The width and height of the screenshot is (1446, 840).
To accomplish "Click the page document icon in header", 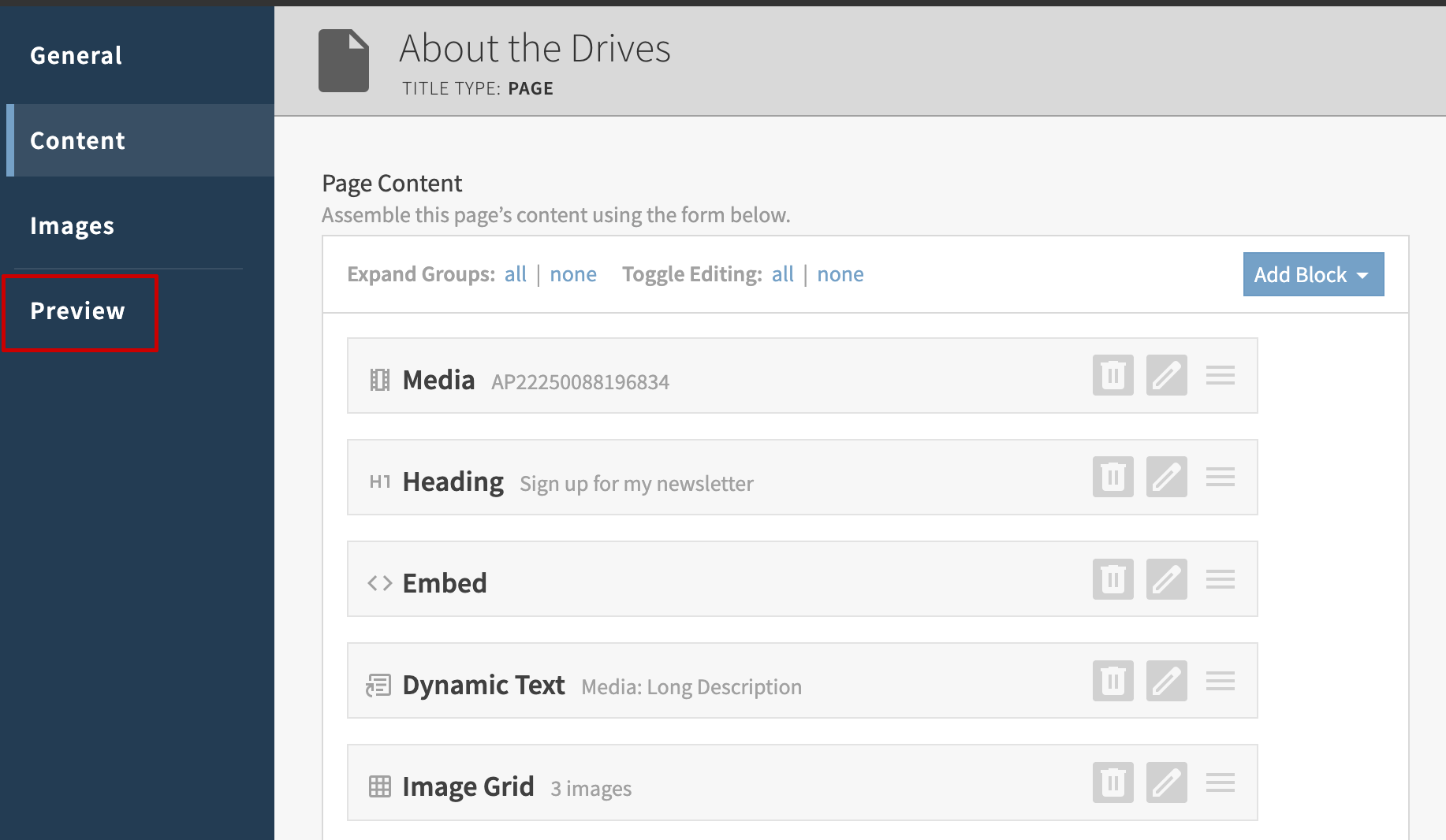I will 344,61.
